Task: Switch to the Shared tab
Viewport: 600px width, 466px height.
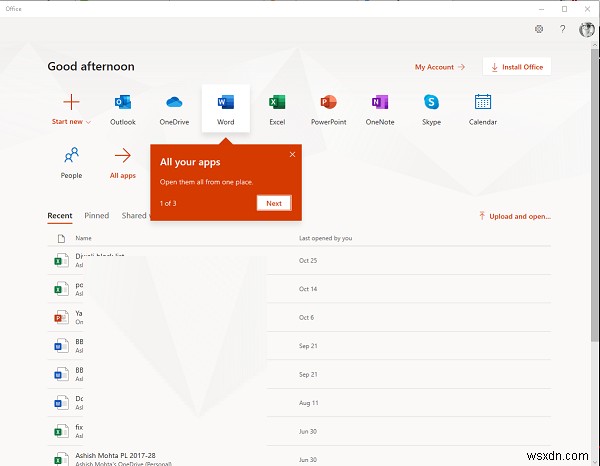Action: coord(136,216)
